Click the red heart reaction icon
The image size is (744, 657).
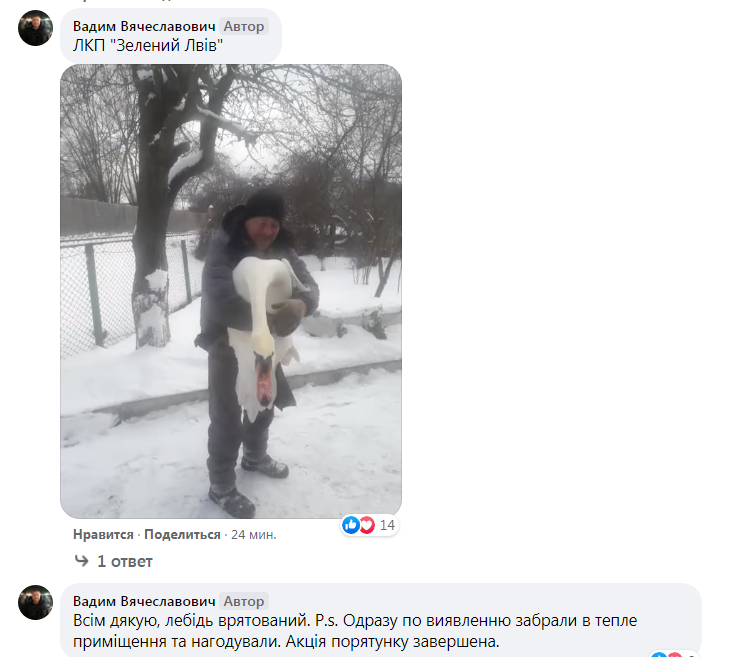[366, 525]
